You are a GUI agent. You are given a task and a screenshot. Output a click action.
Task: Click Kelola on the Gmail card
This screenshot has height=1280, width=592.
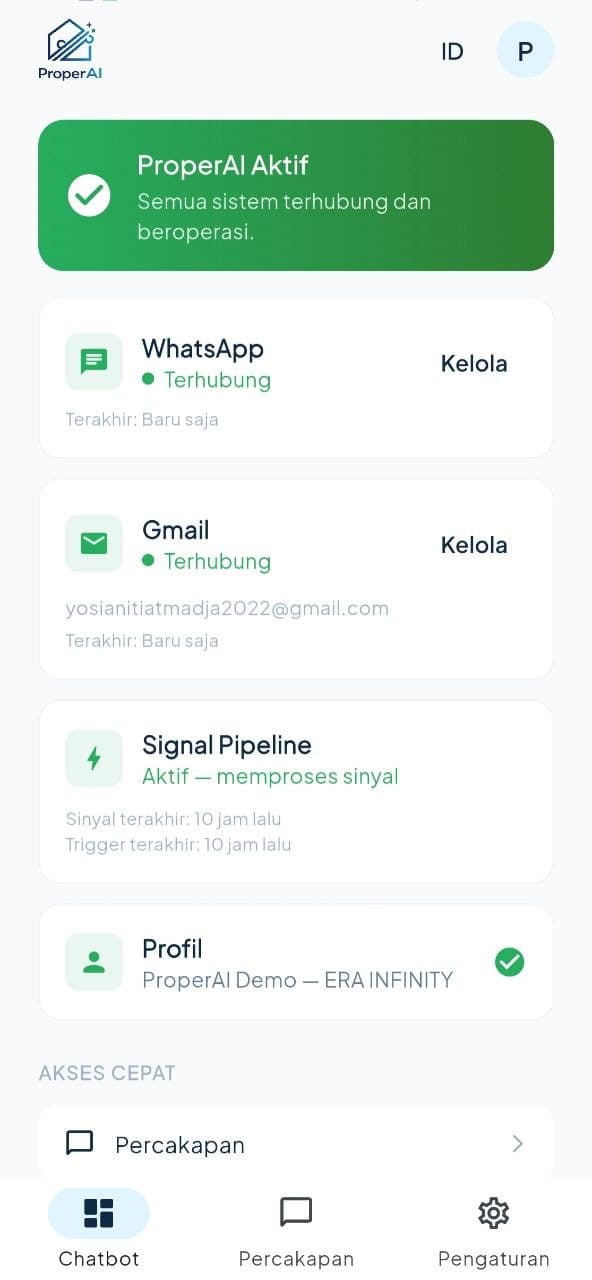[474, 545]
